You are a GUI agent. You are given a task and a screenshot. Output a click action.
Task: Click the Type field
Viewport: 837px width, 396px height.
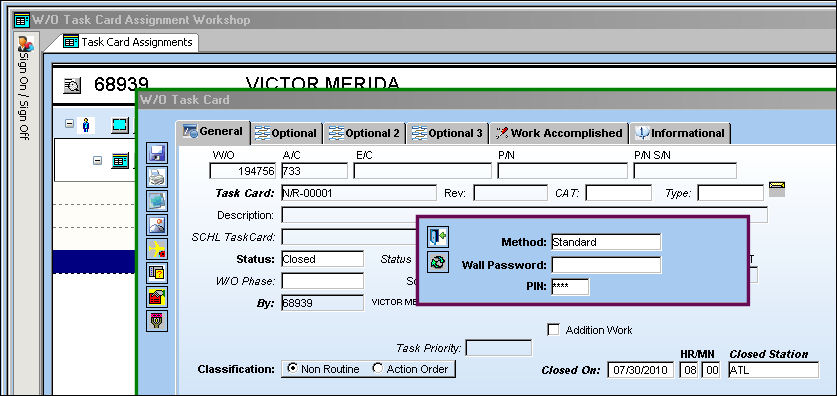(731, 193)
